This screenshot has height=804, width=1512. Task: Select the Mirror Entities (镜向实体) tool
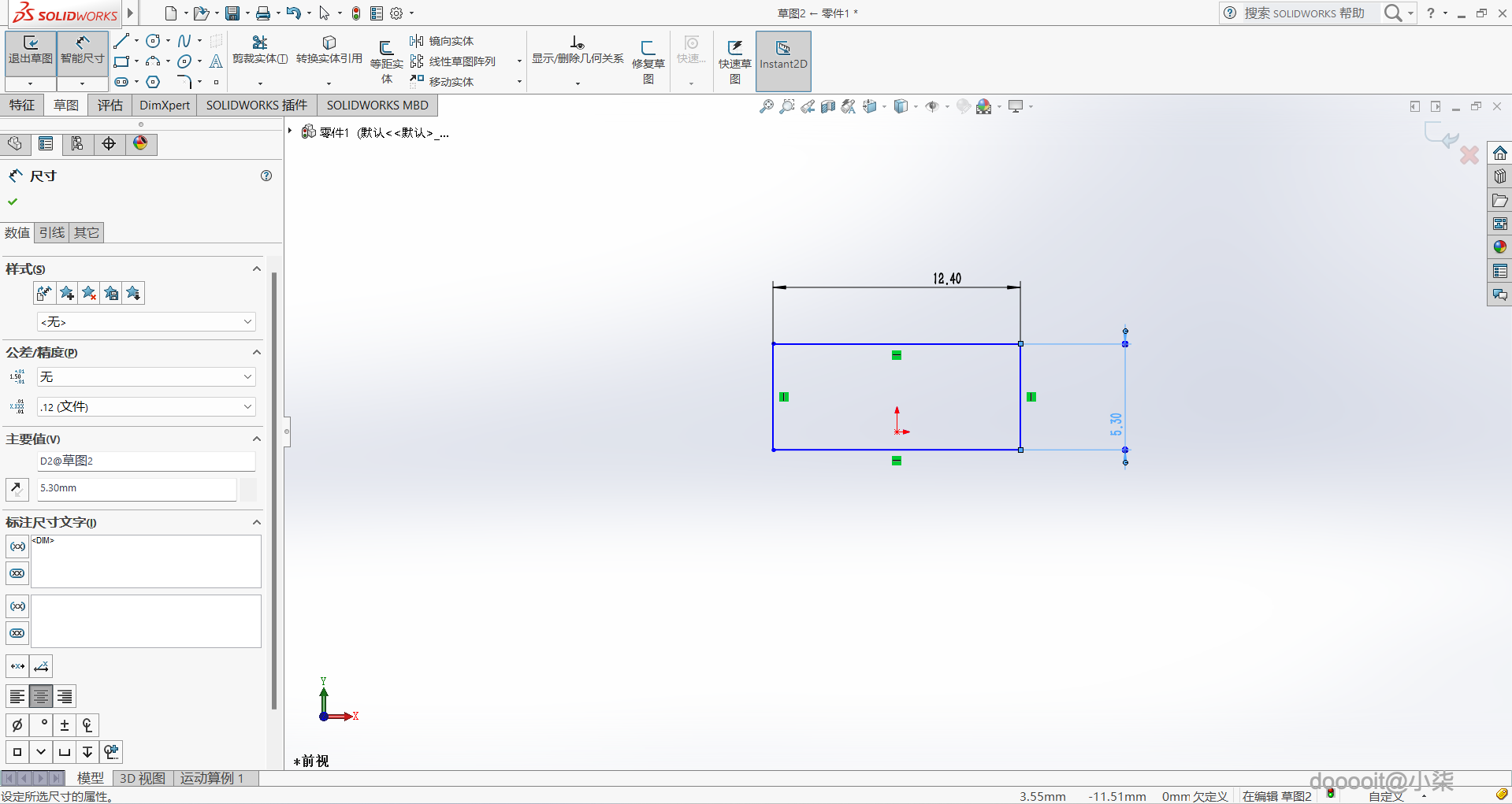442,41
